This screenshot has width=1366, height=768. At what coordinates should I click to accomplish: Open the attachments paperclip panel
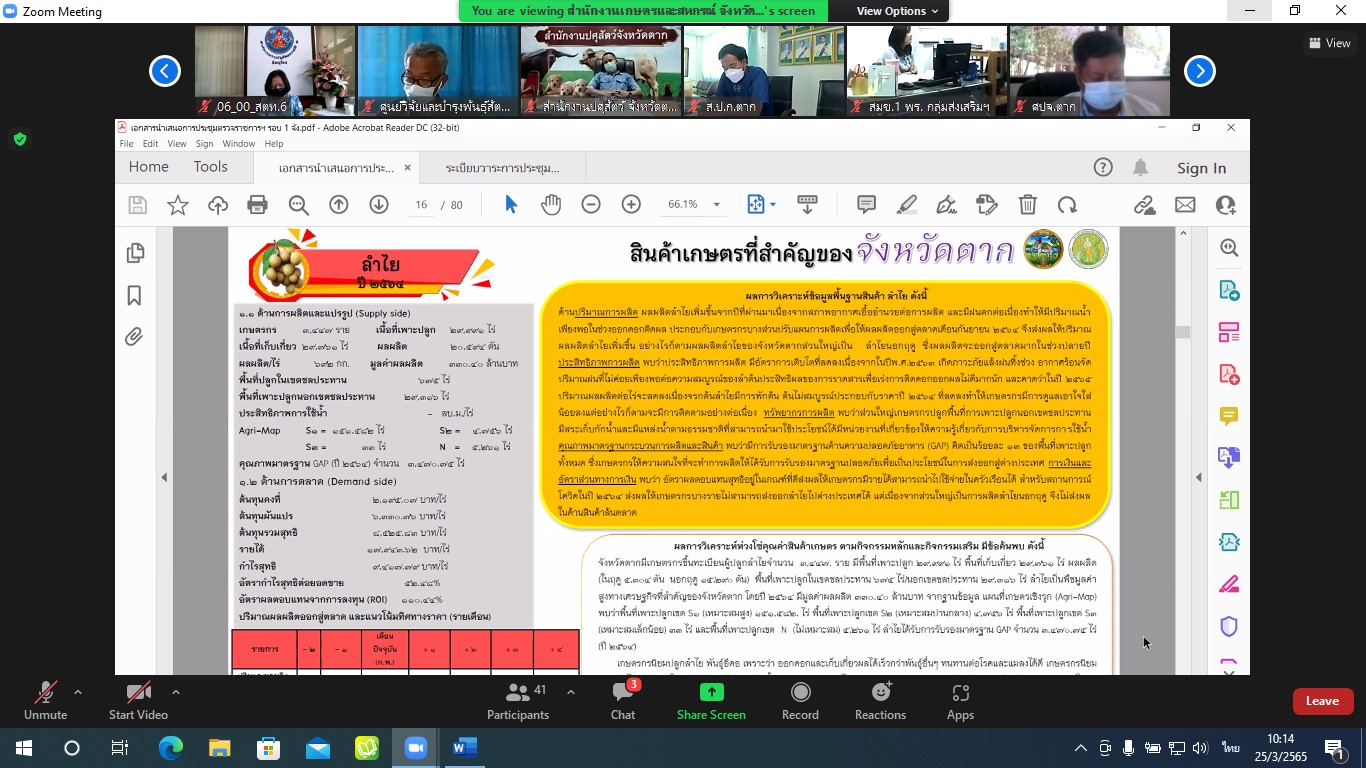pyautogui.click(x=135, y=337)
